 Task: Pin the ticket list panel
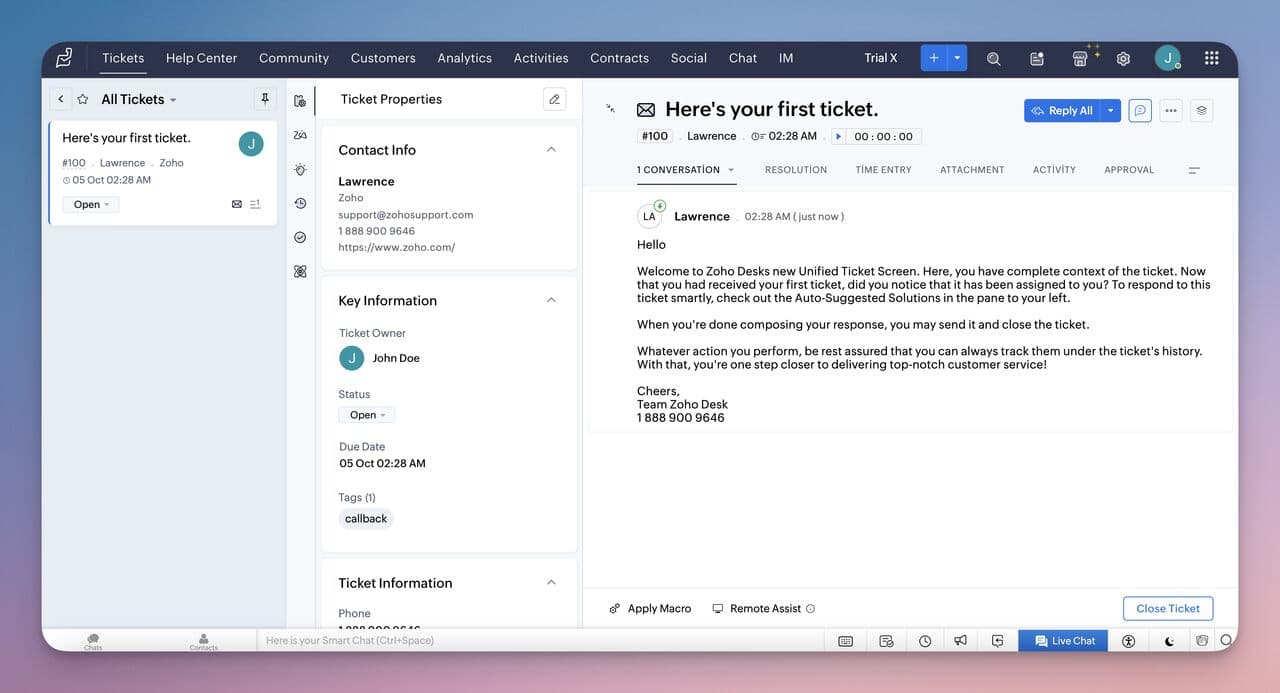tap(265, 99)
